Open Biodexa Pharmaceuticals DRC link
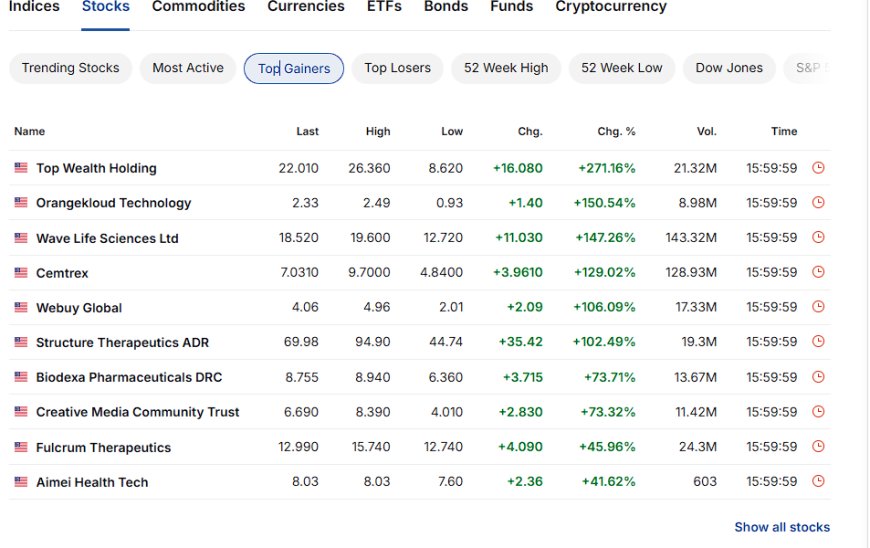The image size is (870, 548). tap(129, 377)
